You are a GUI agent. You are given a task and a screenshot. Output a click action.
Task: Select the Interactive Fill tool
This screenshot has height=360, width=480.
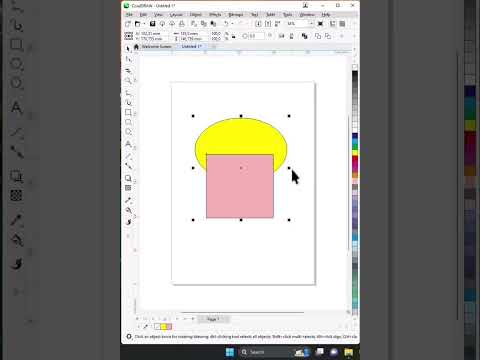pos(128,210)
